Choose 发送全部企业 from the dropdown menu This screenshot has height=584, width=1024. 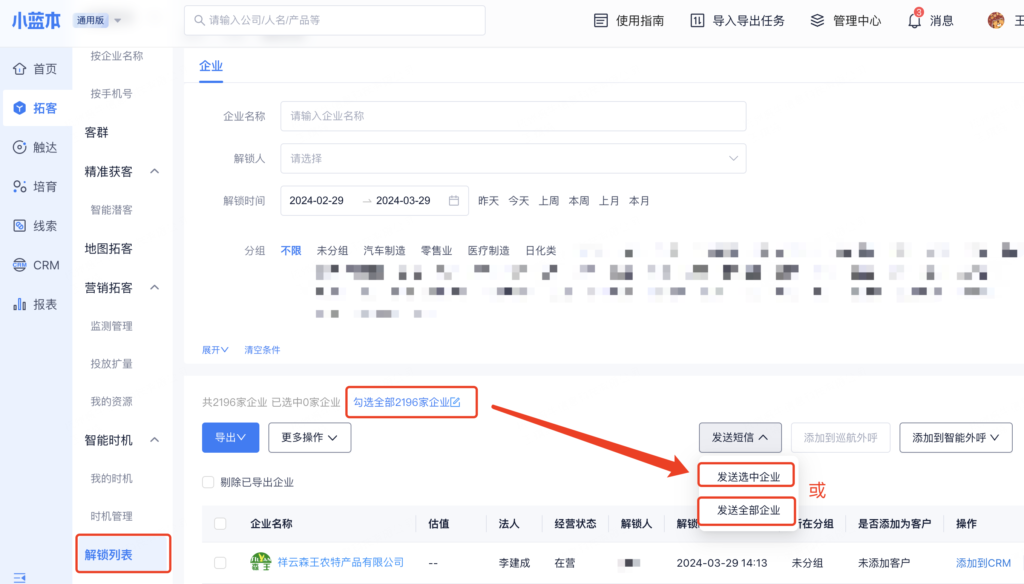pyautogui.click(x=747, y=511)
